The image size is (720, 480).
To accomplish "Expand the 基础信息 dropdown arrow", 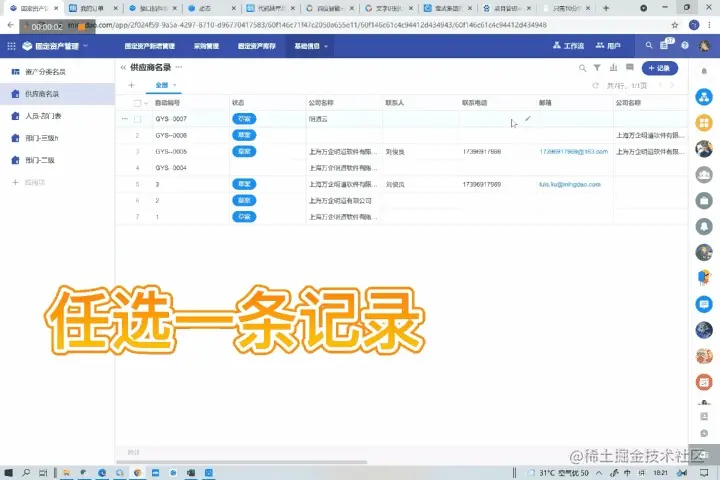I will pos(326,46).
